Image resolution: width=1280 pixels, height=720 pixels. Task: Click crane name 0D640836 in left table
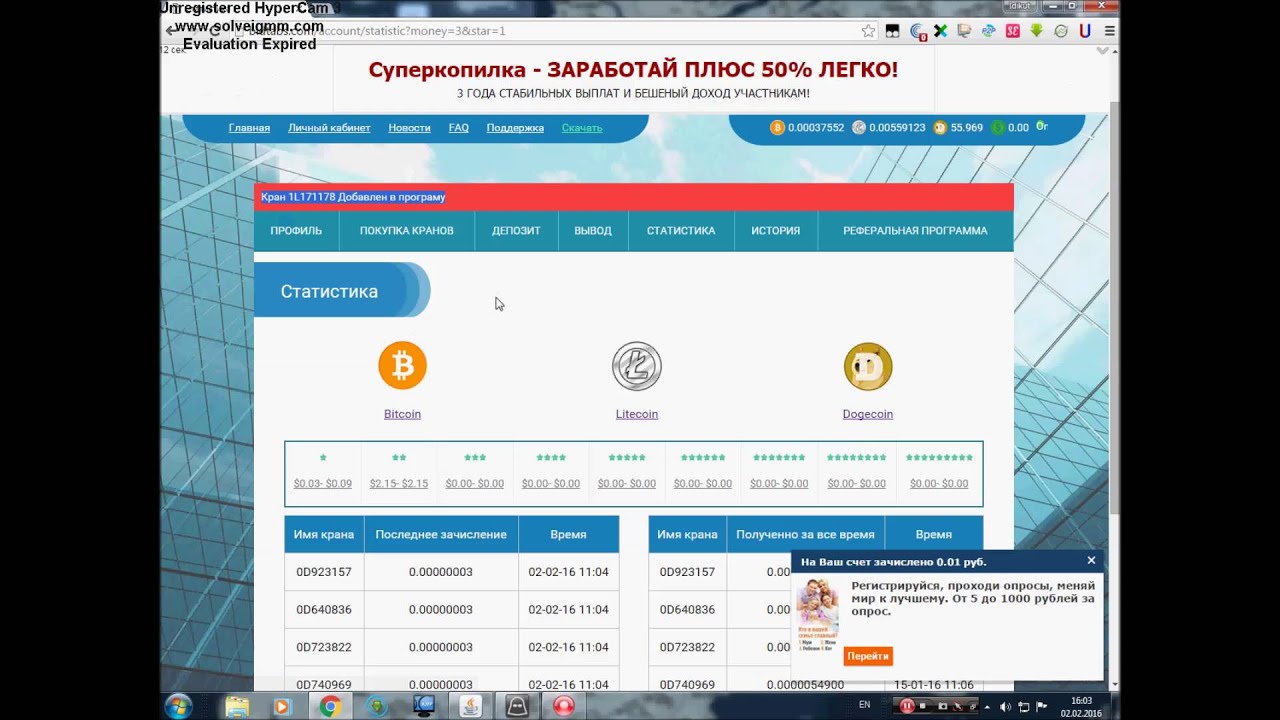coord(324,610)
